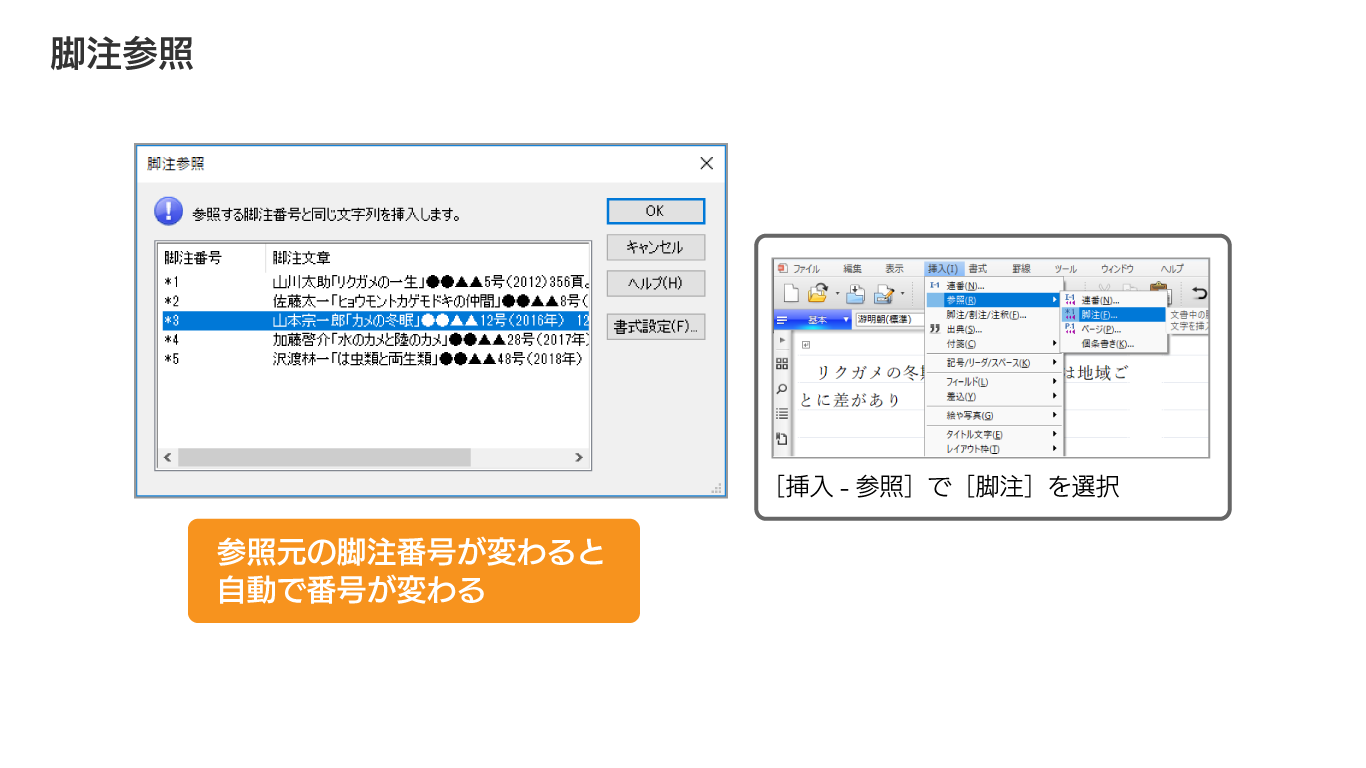Image resolution: width=1366 pixels, height=768 pixels.
Task: Click the list outline icon in sidebar
Action: pyautogui.click(x=782, y=414)
